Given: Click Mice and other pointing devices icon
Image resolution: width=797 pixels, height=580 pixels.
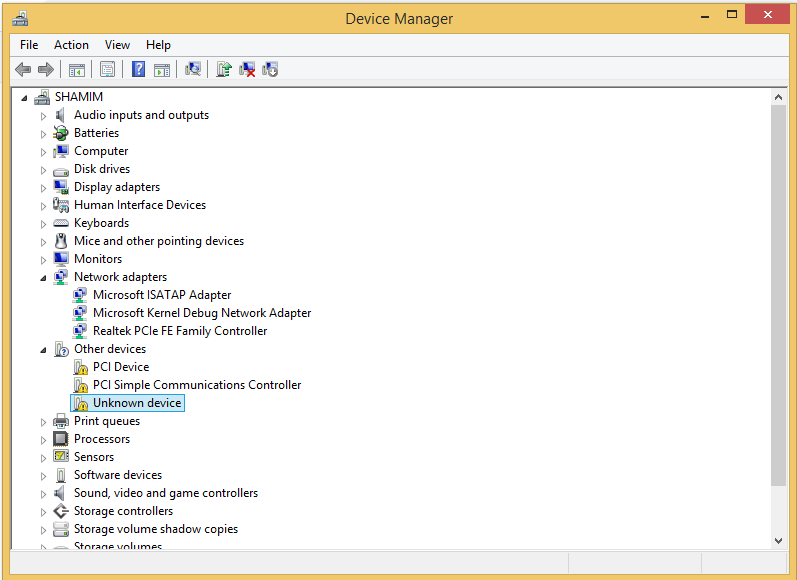Looking at the screenshot, I should pos(61,241).
